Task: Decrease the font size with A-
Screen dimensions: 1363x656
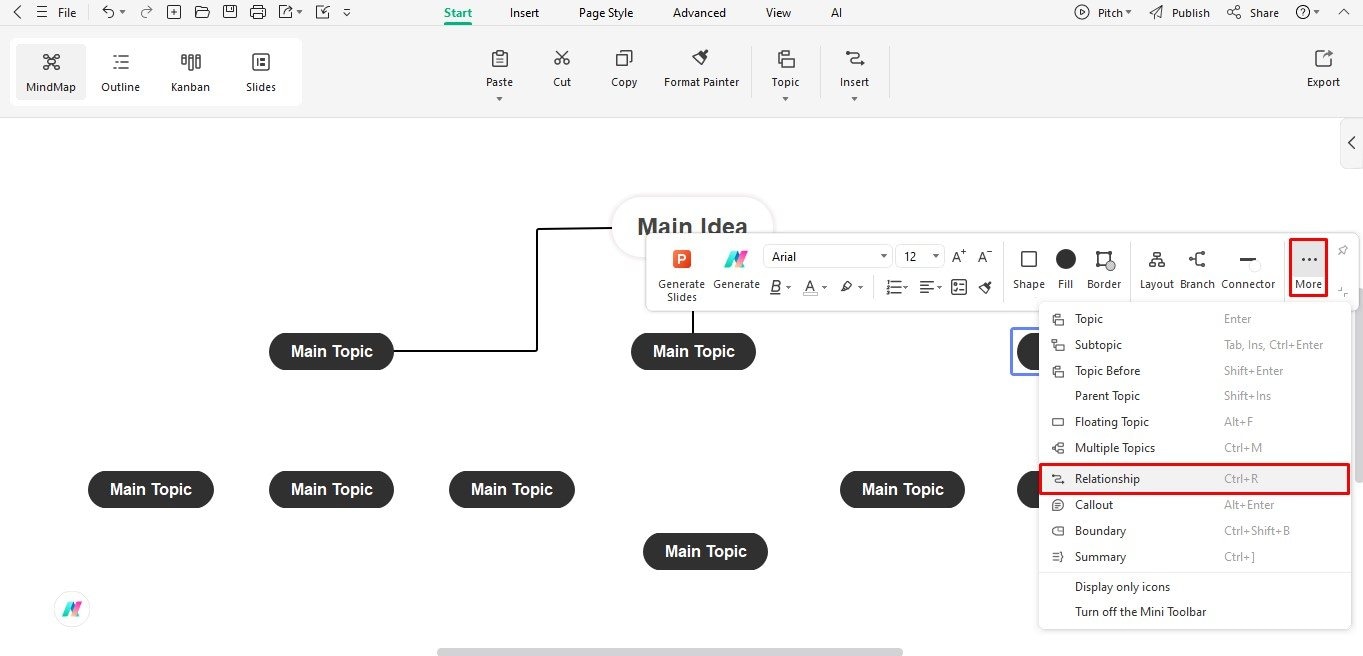Action: [x=985, y=257]
